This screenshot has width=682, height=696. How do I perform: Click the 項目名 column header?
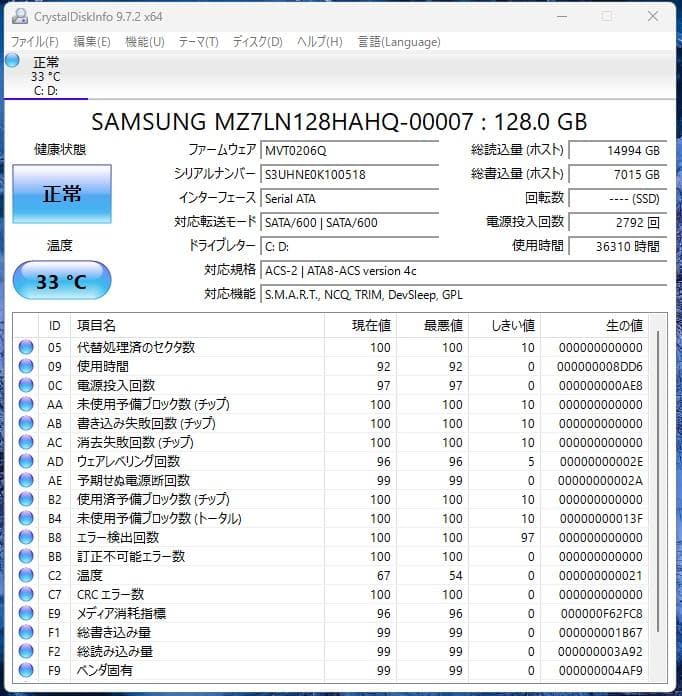pyautogui.click(x=197, y=325)
